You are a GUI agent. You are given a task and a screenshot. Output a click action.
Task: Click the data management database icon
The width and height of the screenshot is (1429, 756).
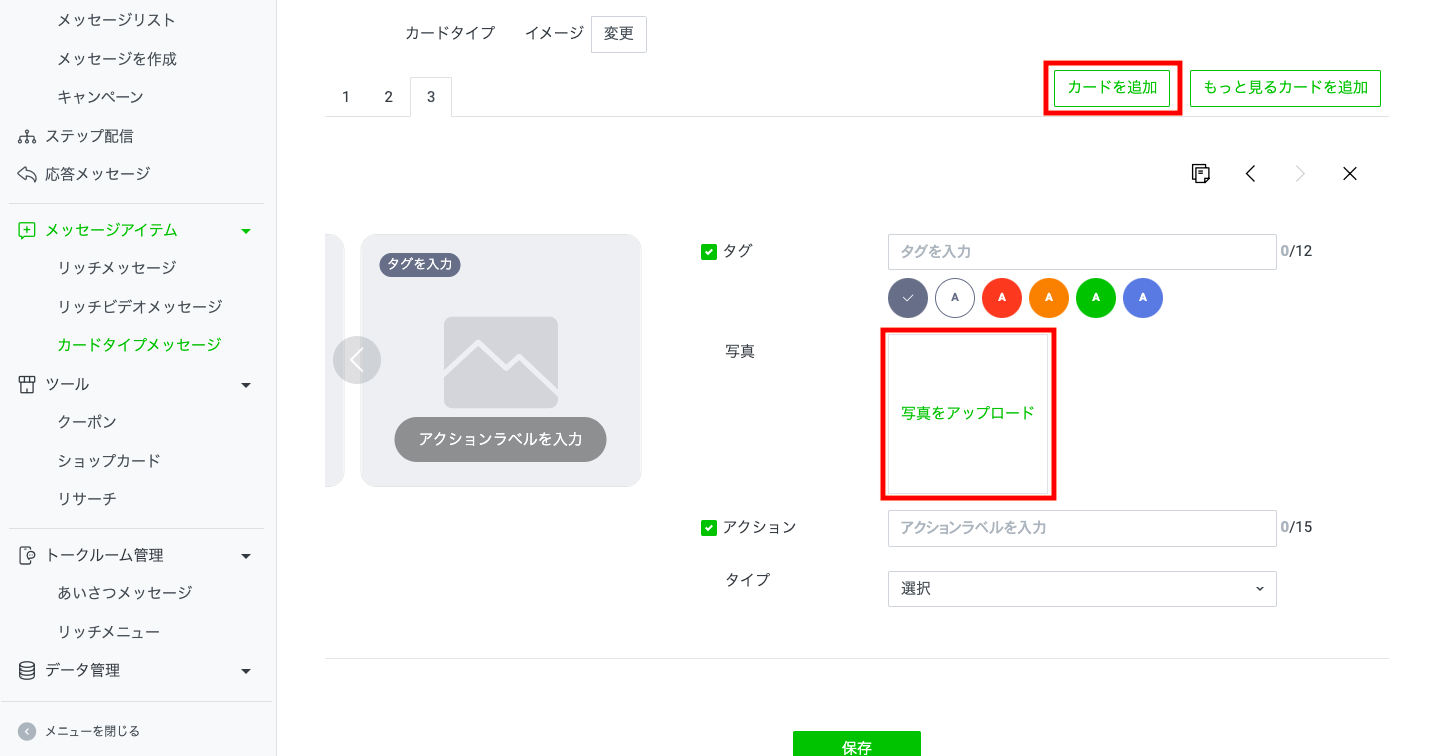tap(27, 670)
